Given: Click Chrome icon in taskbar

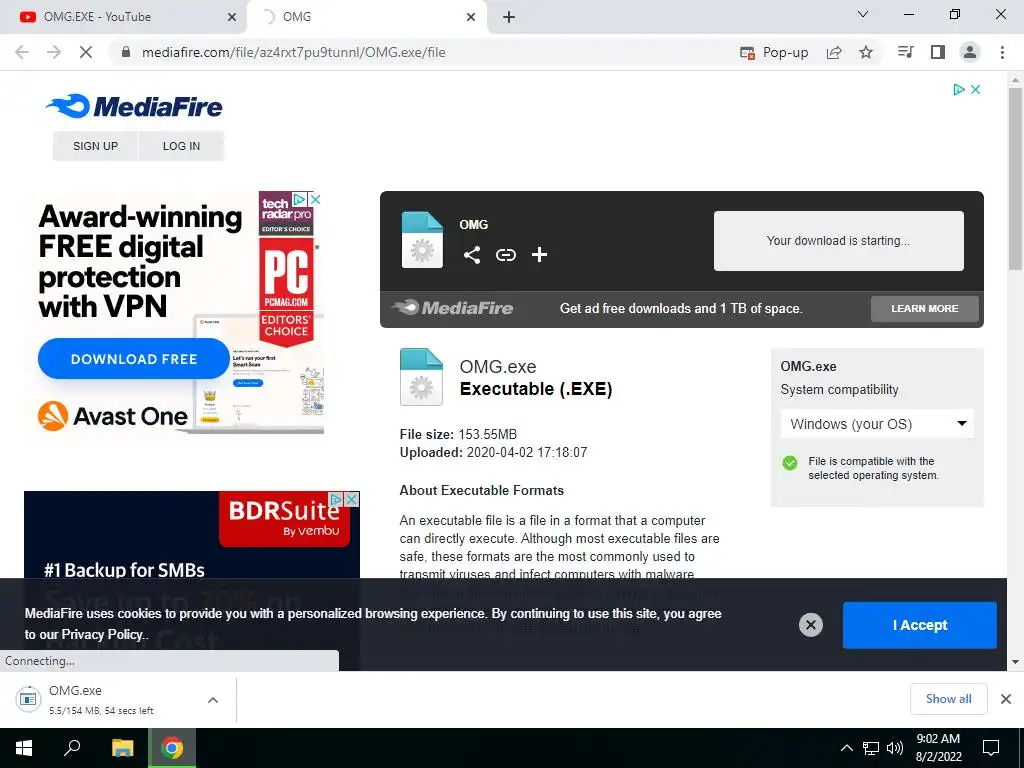Looking at the screenshot, I should coord(172,748).
